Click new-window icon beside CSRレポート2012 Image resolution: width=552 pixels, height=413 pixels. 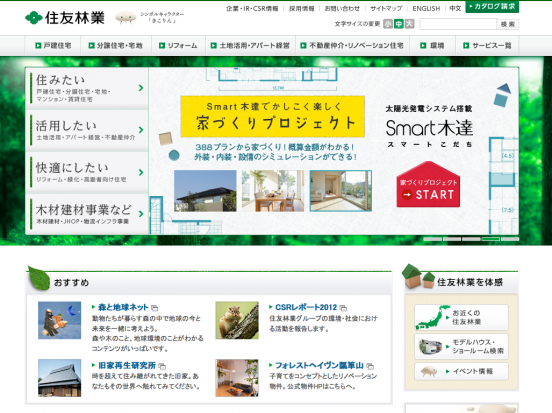(343, 308)
